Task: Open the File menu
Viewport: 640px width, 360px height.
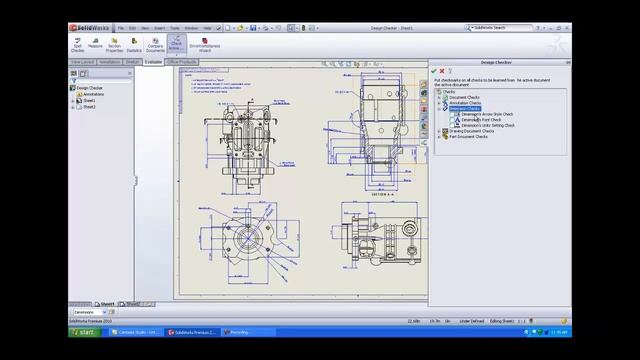Action: click(x=120, y=28)
